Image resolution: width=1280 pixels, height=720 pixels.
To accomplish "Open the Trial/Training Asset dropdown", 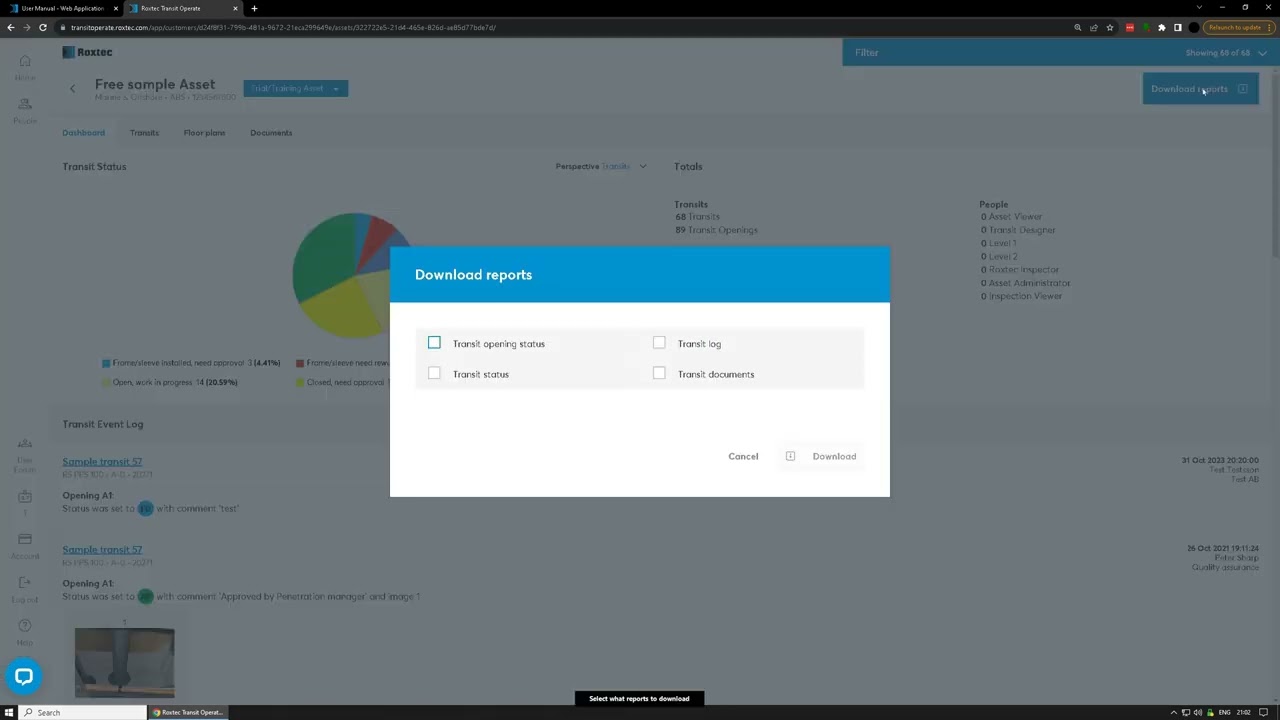I will pyautogui.click(x=295, y=88).
